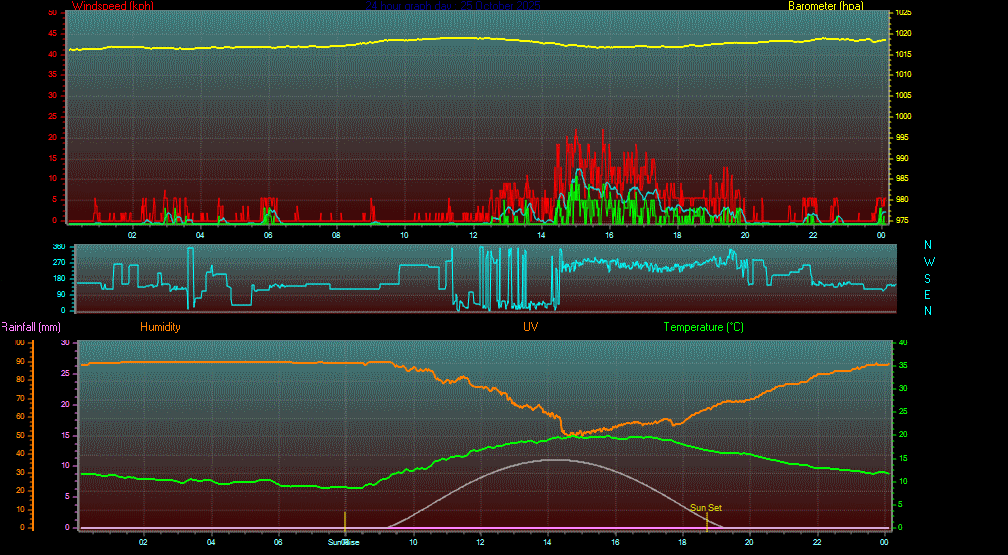Click the 24 hour graph title text

click(452, 6)
